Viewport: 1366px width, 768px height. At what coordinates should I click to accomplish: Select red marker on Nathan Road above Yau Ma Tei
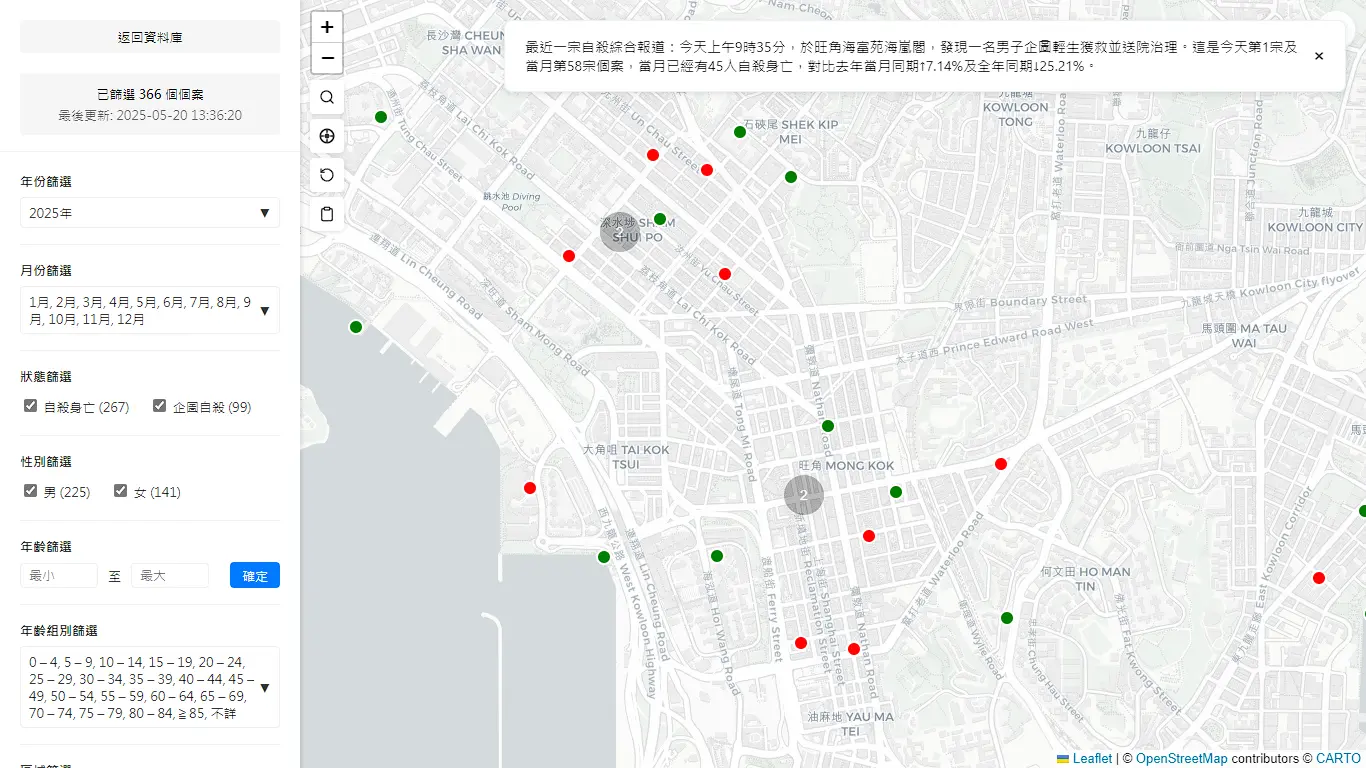click(x=854, y=649)
